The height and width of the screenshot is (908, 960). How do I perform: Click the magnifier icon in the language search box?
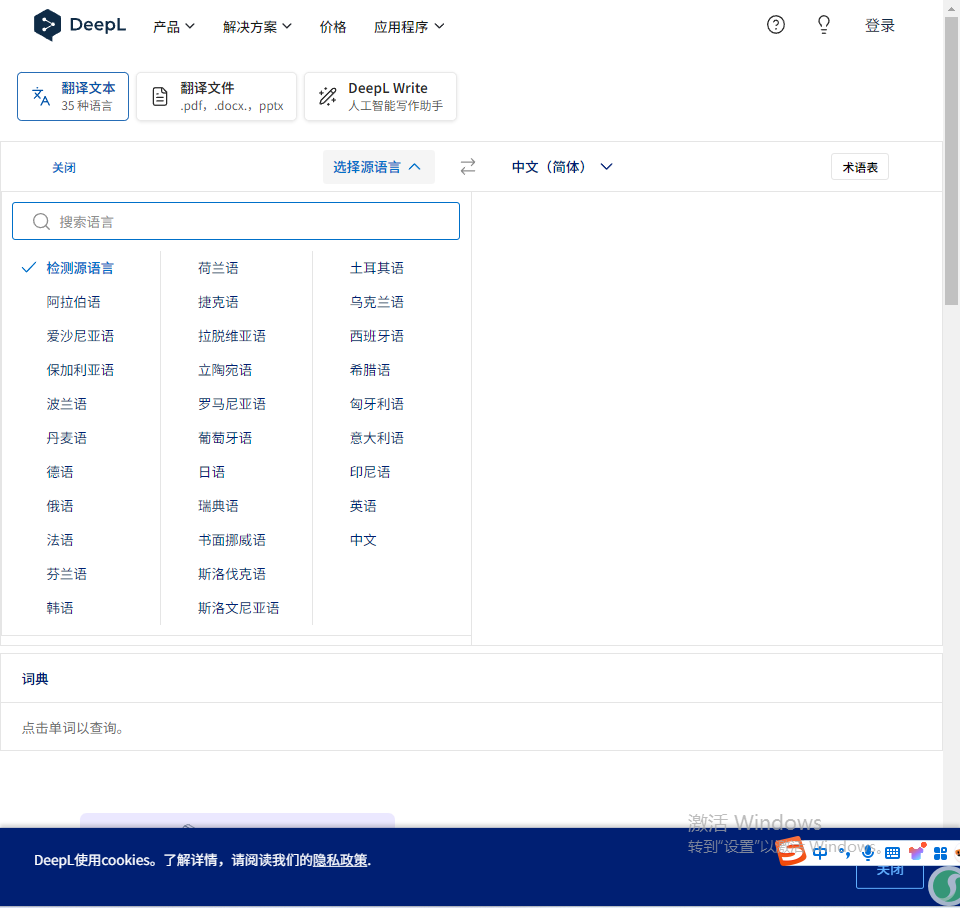[x=41, y=221]
